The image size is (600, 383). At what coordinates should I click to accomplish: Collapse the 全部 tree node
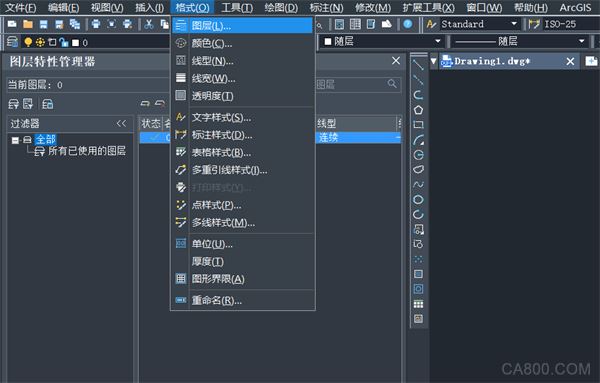point(15,140)
